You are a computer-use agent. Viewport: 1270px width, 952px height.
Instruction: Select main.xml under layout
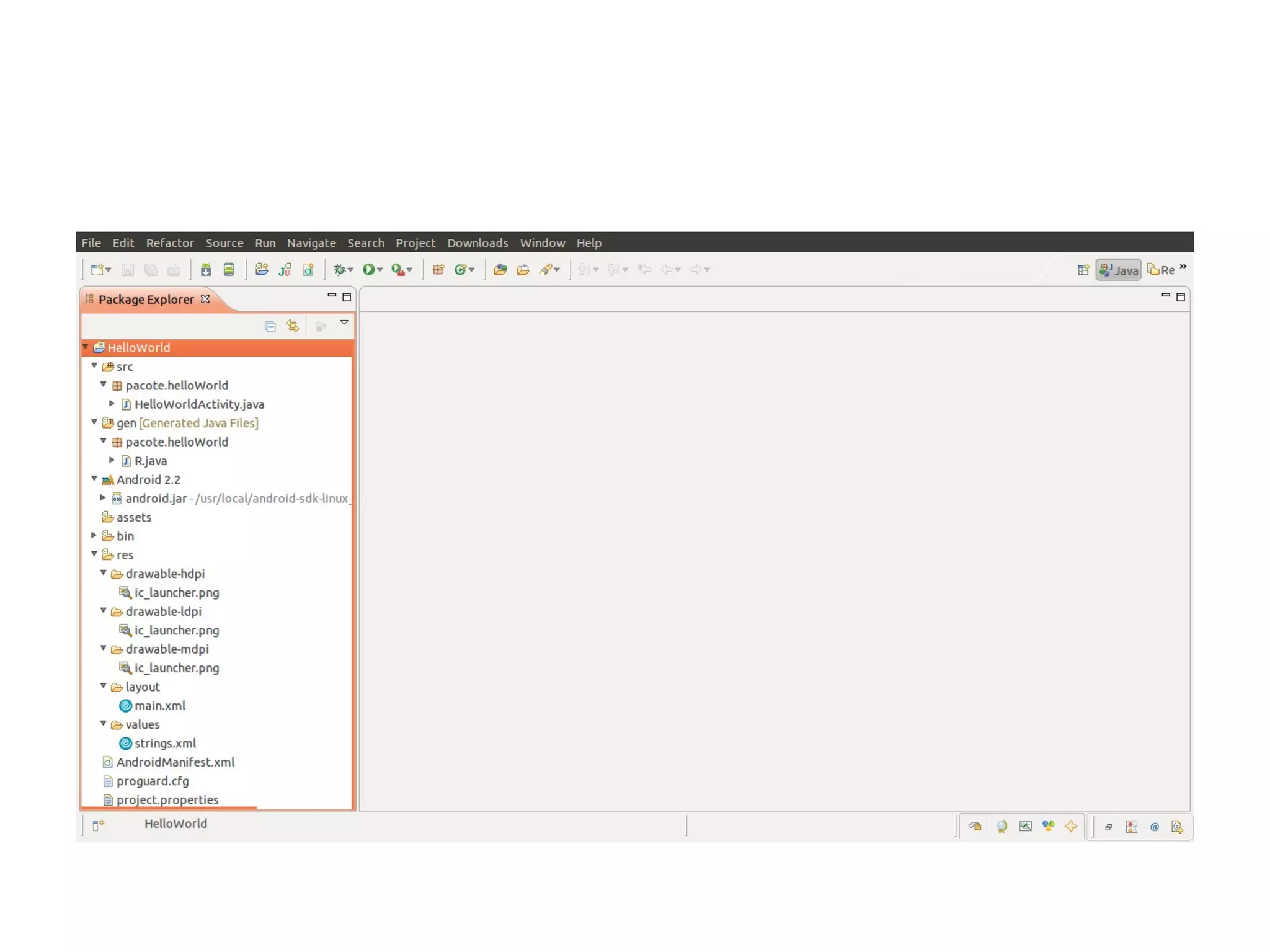coord(159,705)
